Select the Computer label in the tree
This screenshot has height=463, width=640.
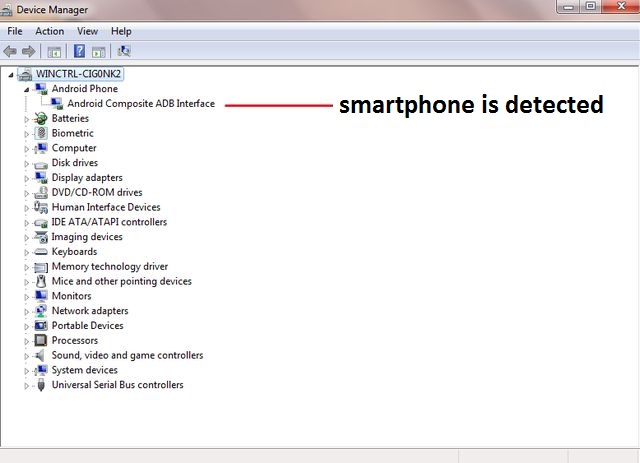(74, 148)
